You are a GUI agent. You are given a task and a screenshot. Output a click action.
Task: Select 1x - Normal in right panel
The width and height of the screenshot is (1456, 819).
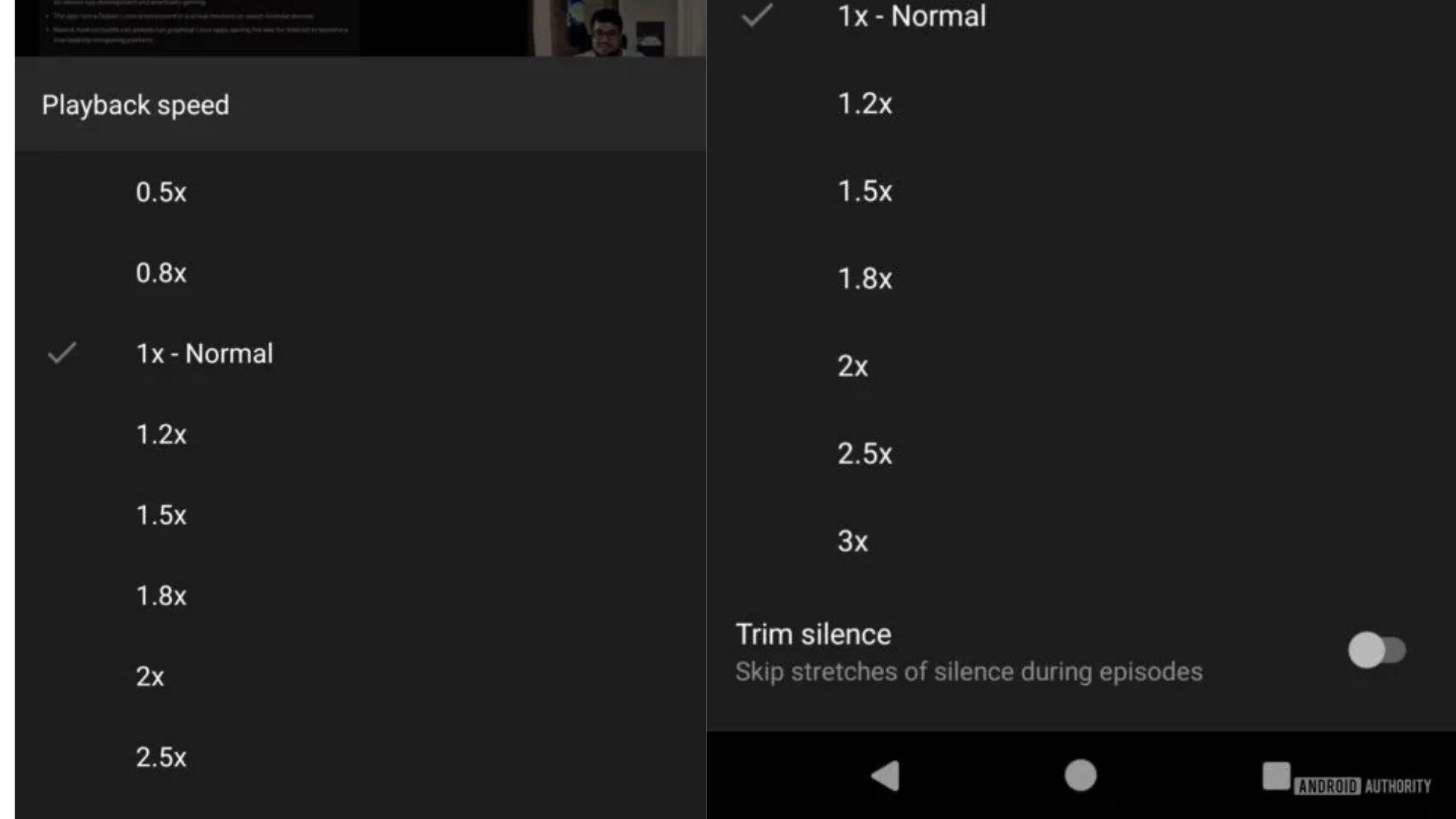click(x=912, y=16)
